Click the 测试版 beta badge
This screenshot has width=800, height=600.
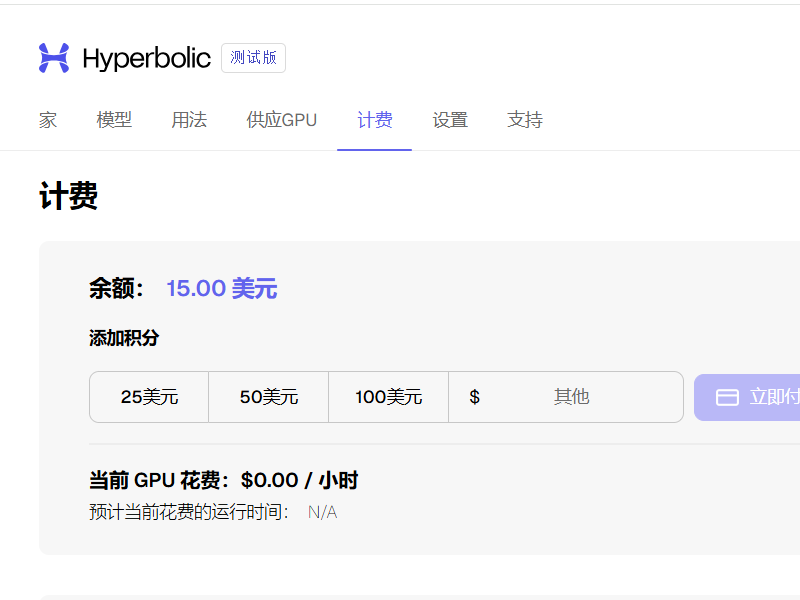pos(253,58)
